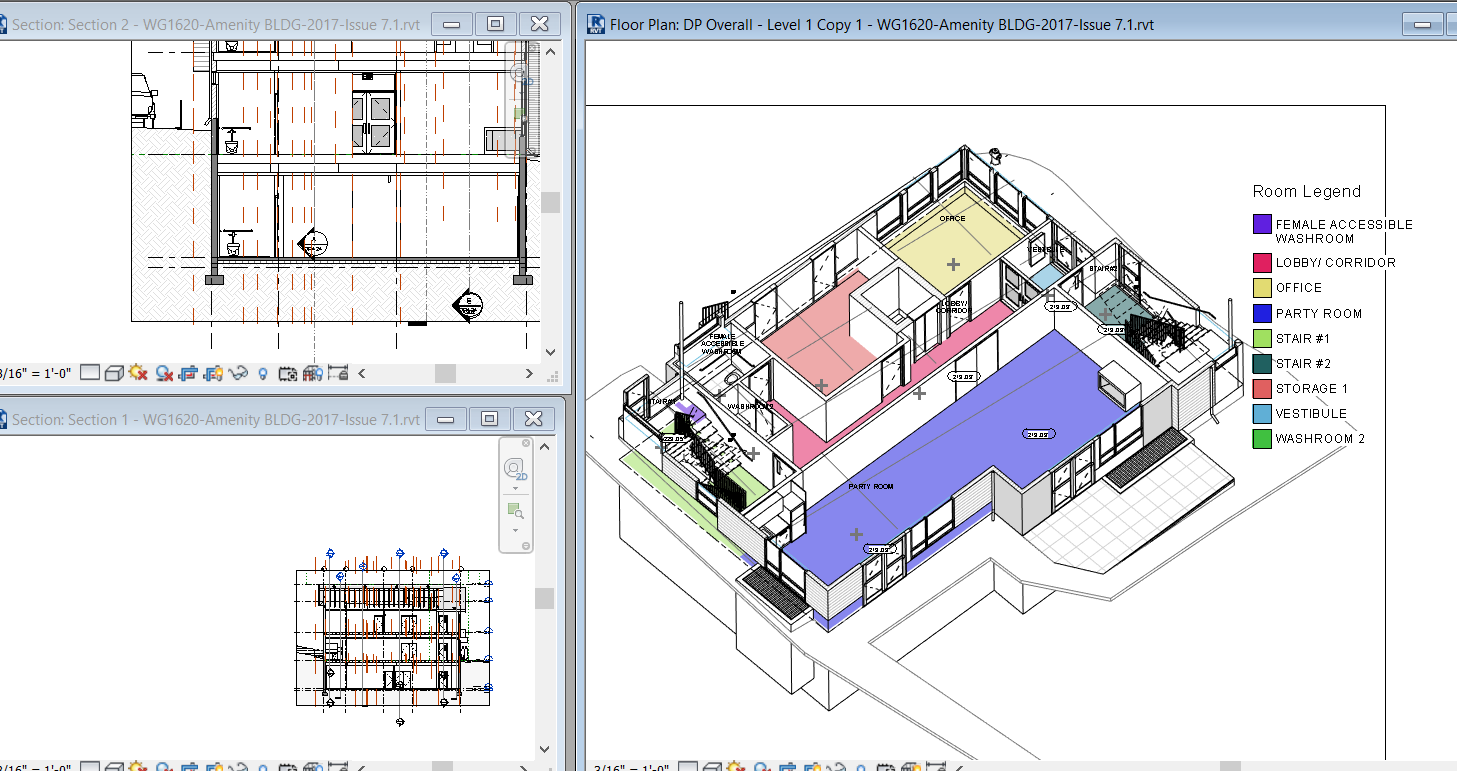Screen dimensions: 1457x771
Task: Toggle Shadows off icon in floor plan view
Action: pos(762,766)
